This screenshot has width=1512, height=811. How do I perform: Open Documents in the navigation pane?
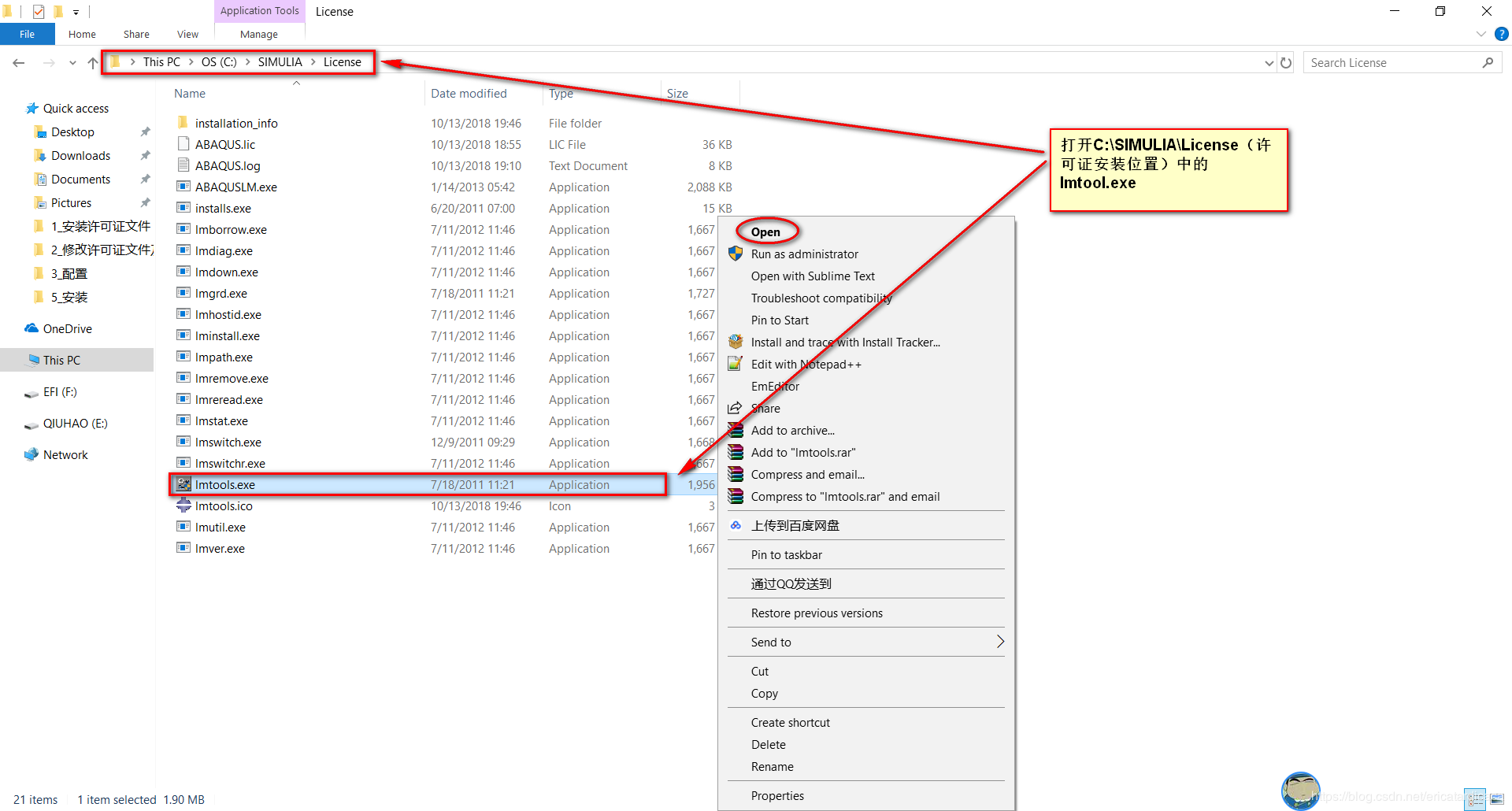point(80,180)
